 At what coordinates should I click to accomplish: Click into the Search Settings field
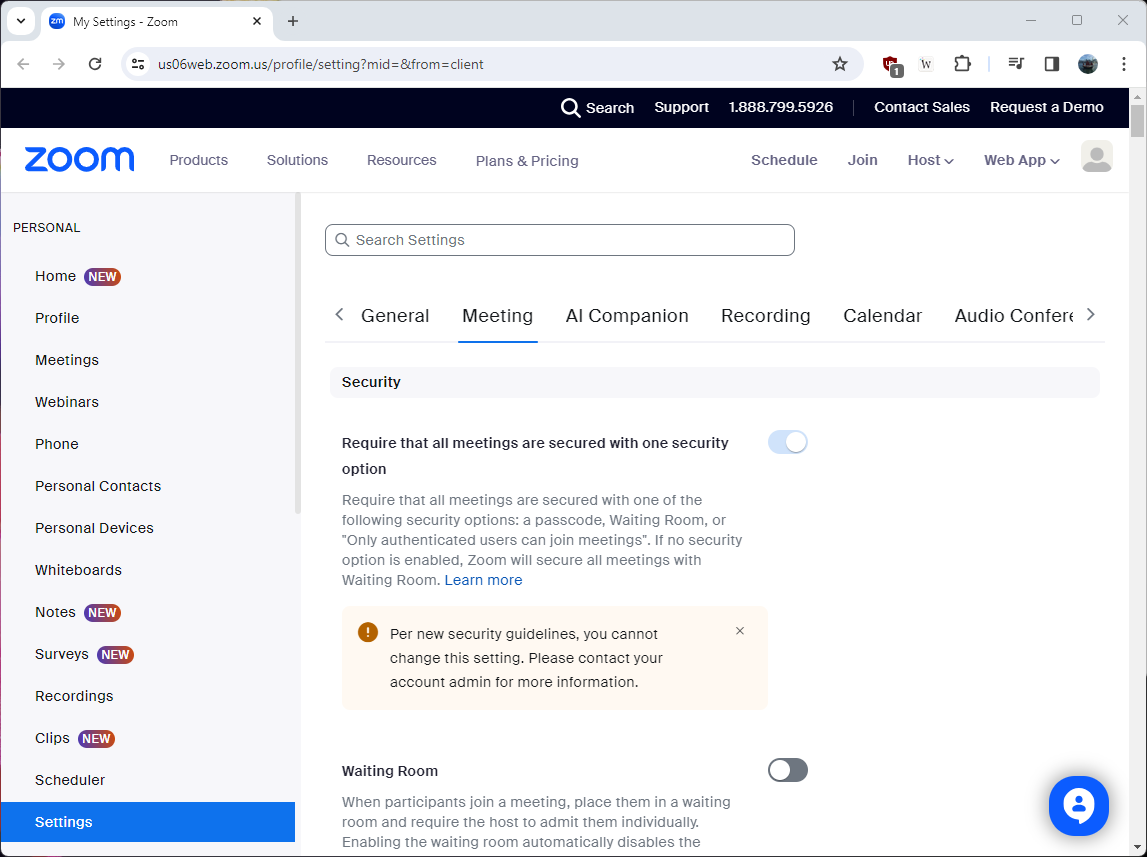[560, 240]
